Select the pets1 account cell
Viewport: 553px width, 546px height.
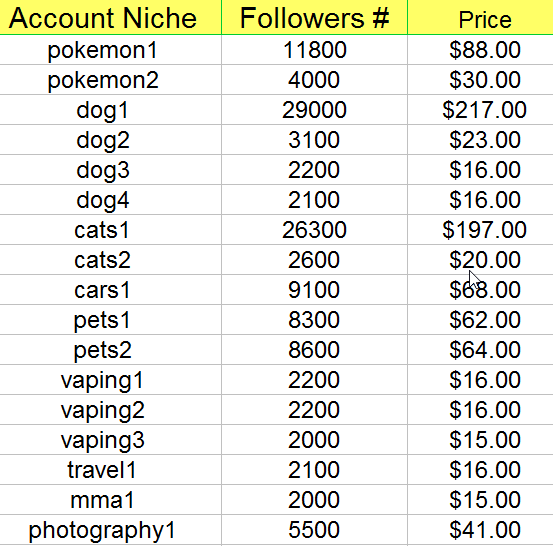(110, 320)
